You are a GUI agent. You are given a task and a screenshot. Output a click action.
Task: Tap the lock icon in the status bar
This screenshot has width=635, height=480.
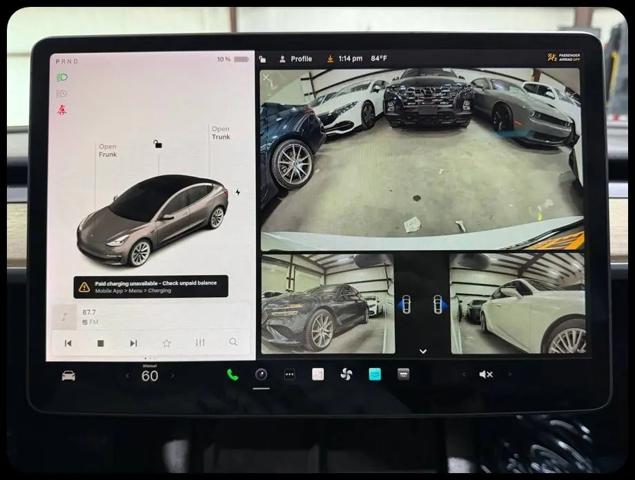pyautogui.click(x=263, y=59)
